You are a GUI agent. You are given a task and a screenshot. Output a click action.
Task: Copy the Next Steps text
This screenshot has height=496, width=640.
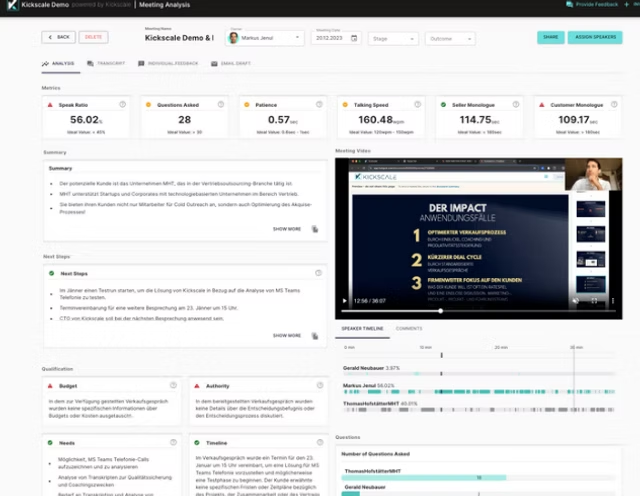click(x=315, y=336)
